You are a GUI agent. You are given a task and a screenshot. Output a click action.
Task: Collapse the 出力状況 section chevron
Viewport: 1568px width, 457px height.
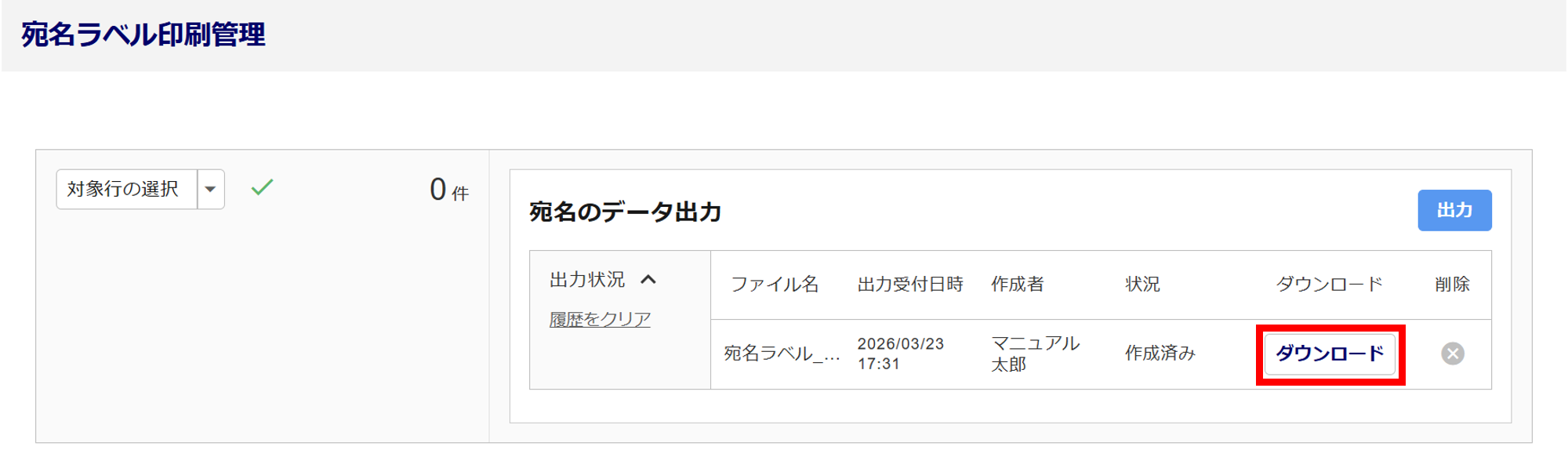point(648,280)
